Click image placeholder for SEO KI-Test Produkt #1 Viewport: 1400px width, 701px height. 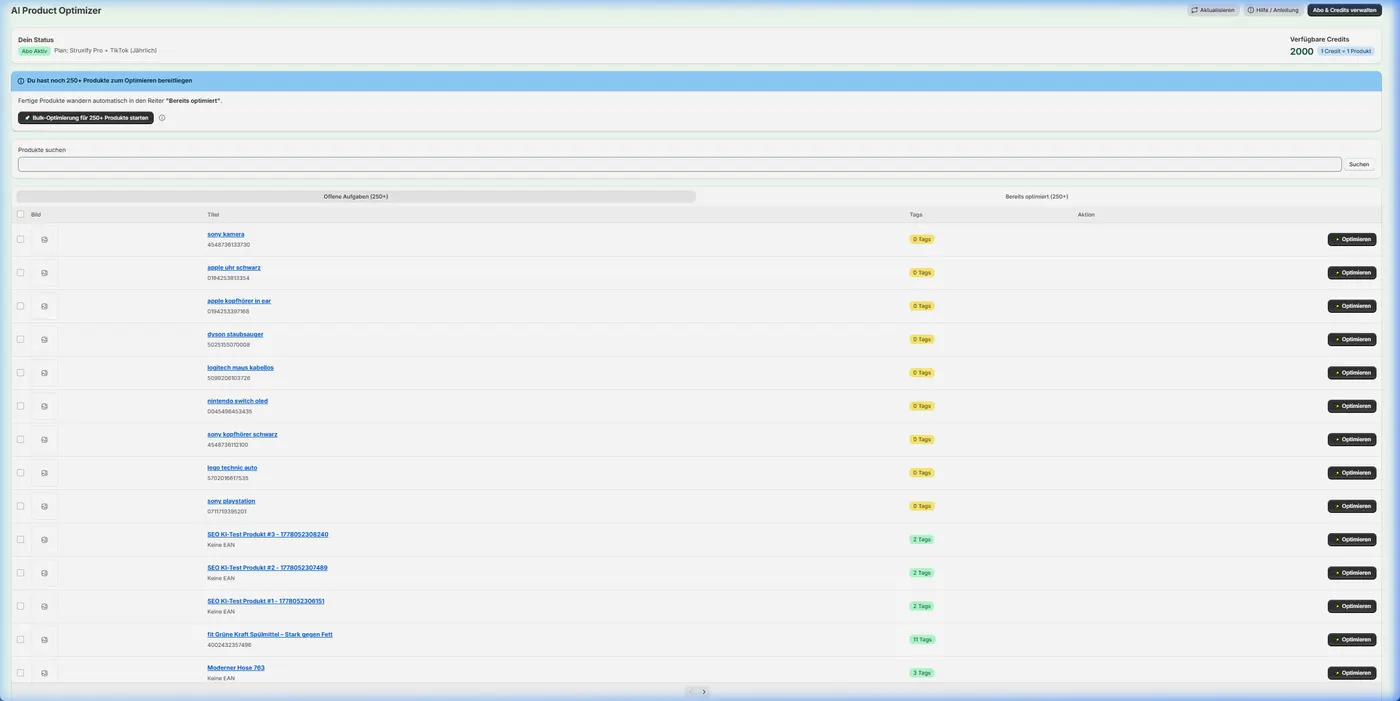tap(44, 606)
